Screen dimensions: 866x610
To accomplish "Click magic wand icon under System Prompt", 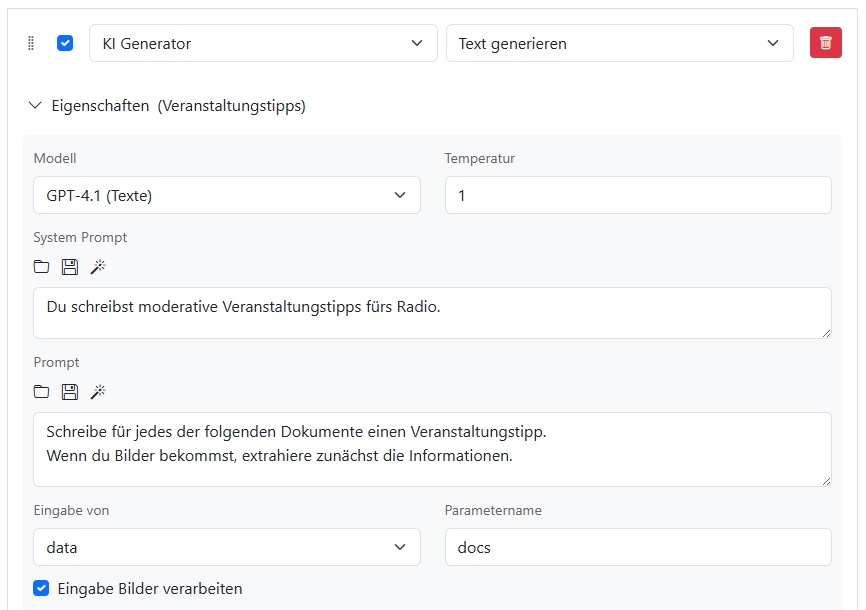I will click(x=98, y=267).
